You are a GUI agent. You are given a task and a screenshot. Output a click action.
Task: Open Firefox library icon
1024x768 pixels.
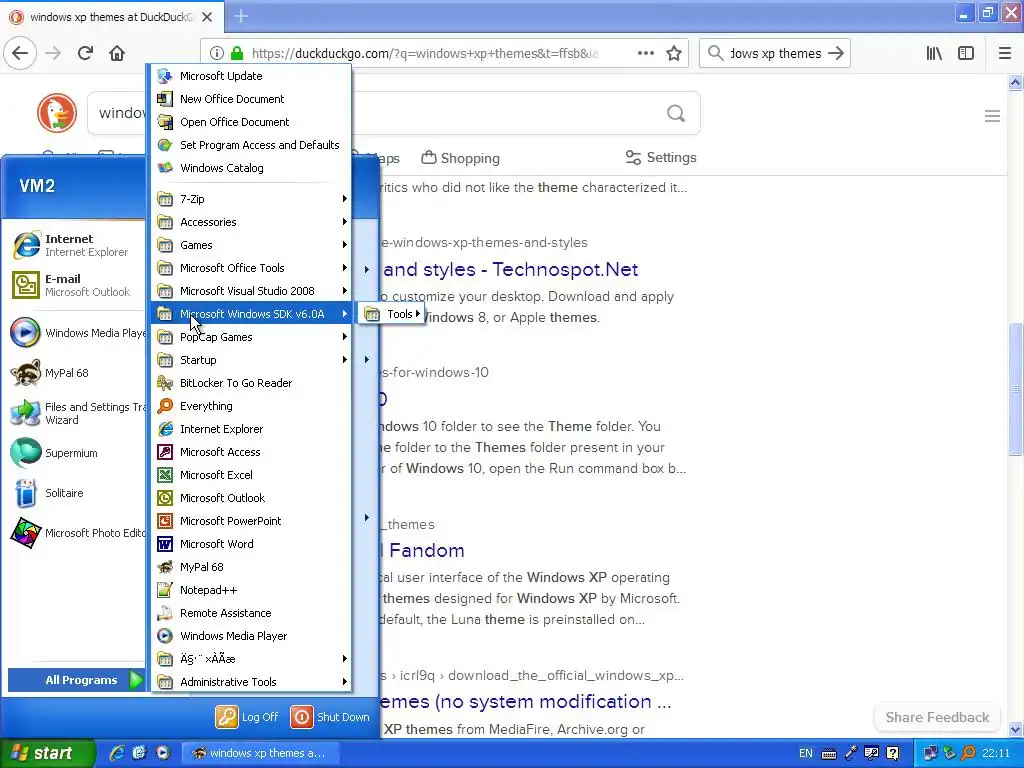click(934, 53)
